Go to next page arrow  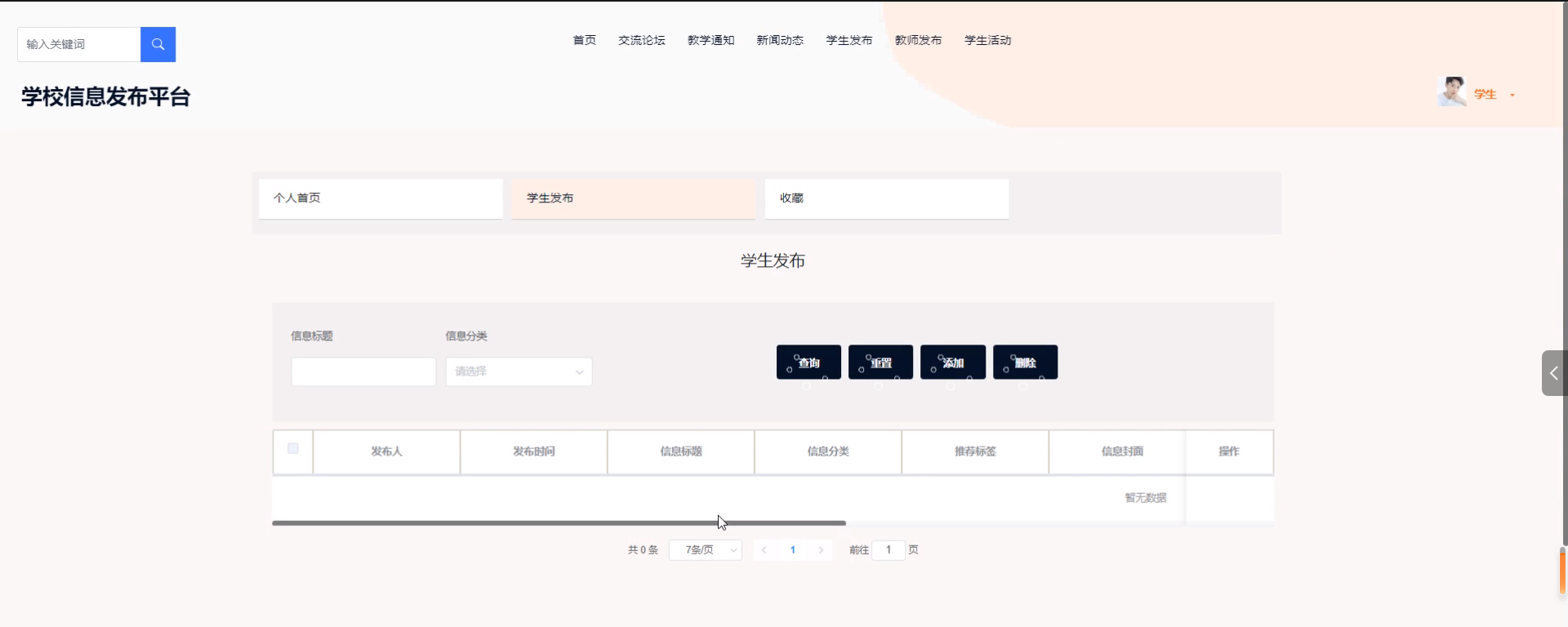click(x=821, y=550)
